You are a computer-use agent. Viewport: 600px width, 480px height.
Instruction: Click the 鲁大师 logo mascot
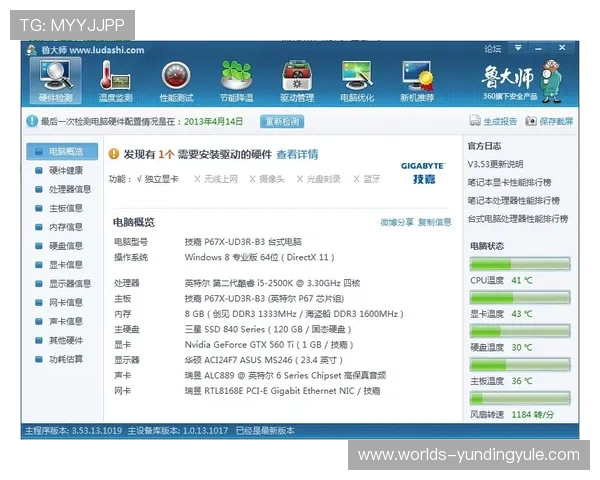click(x=551, y=80)
